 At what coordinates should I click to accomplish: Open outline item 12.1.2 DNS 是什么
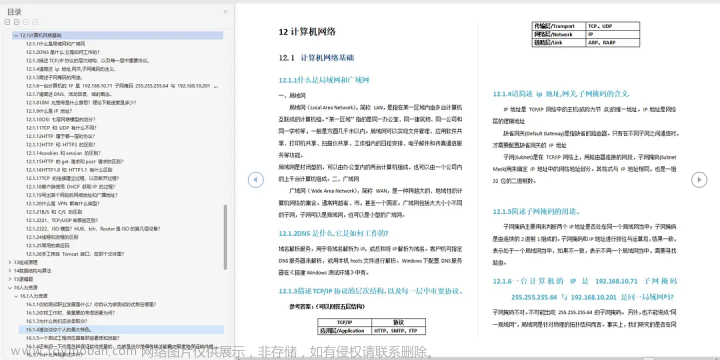(x=62, y=52)
